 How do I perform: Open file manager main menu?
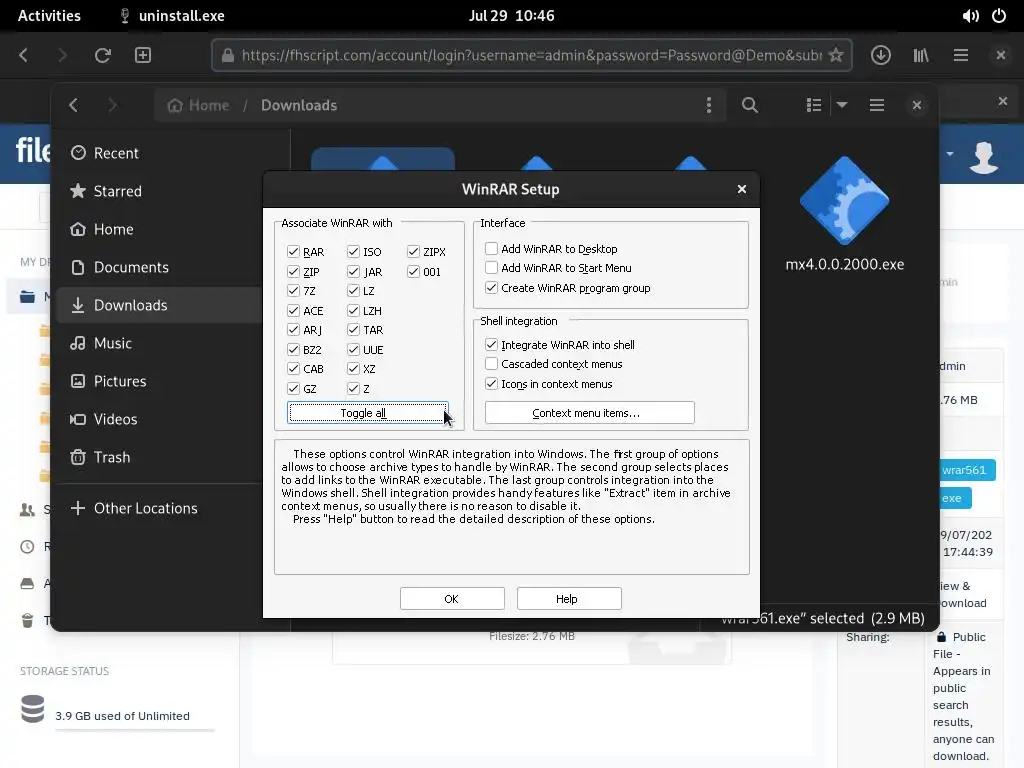[876, 105]
